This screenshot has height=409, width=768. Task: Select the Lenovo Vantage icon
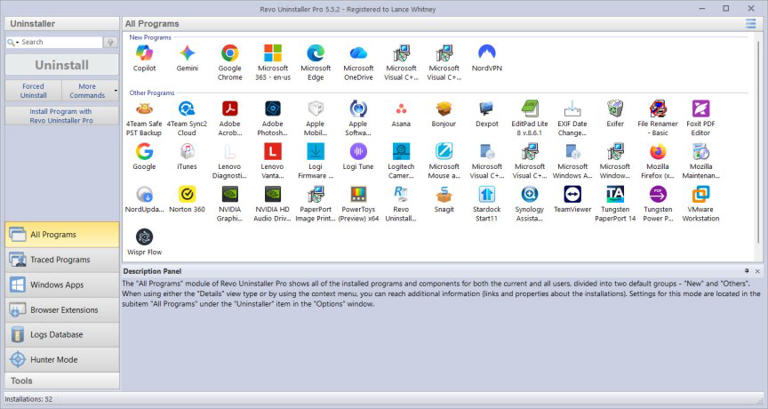point(273,151)
